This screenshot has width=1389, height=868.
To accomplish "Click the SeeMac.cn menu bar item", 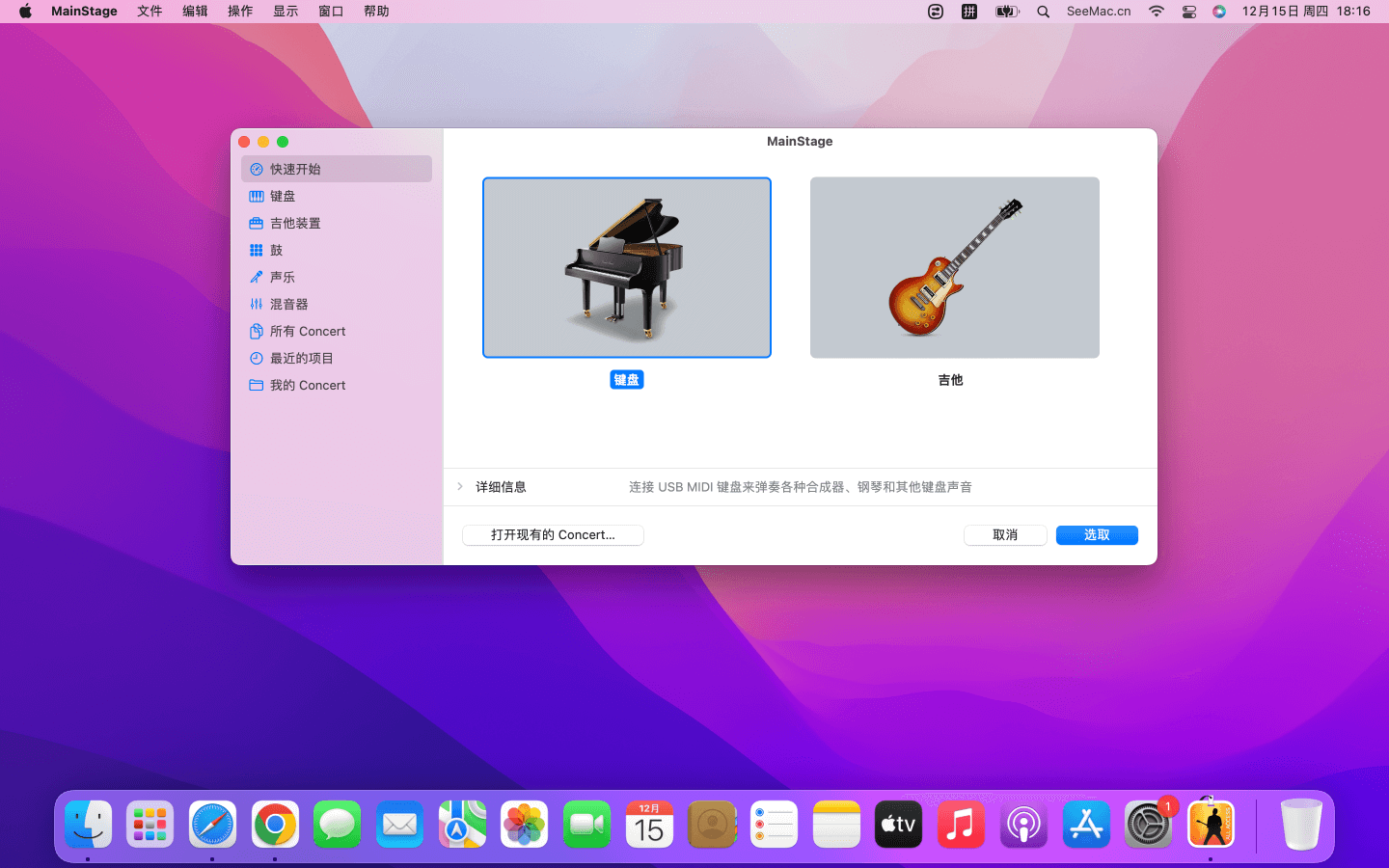I will 1099,12.
